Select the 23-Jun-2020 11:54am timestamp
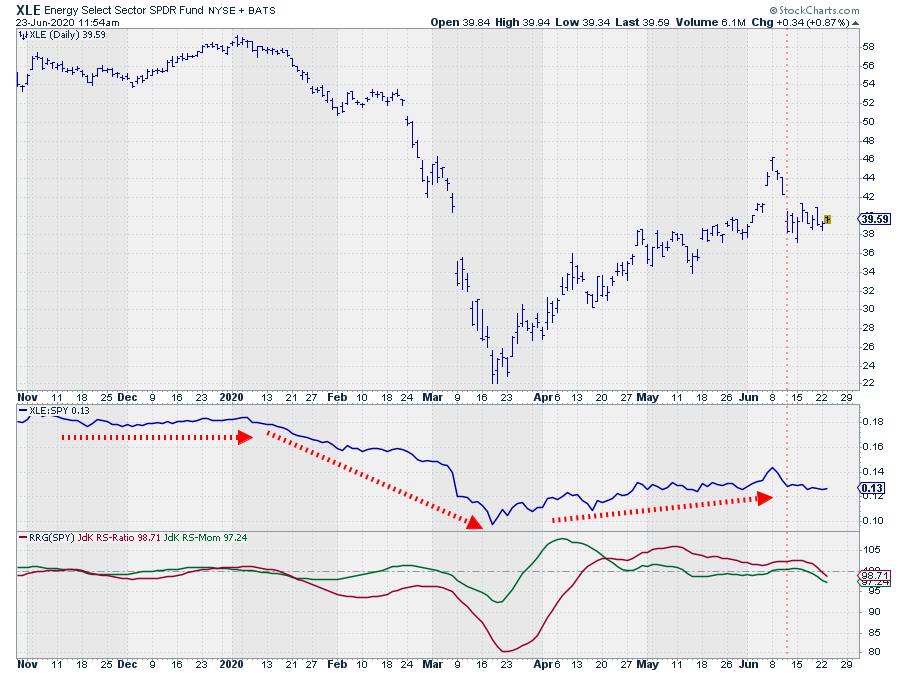Viewport: 900px width, 673px height. (68, 22)
